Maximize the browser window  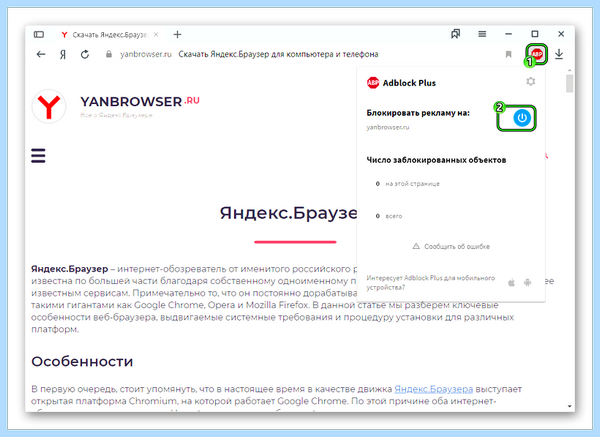(x=535, y=34)
